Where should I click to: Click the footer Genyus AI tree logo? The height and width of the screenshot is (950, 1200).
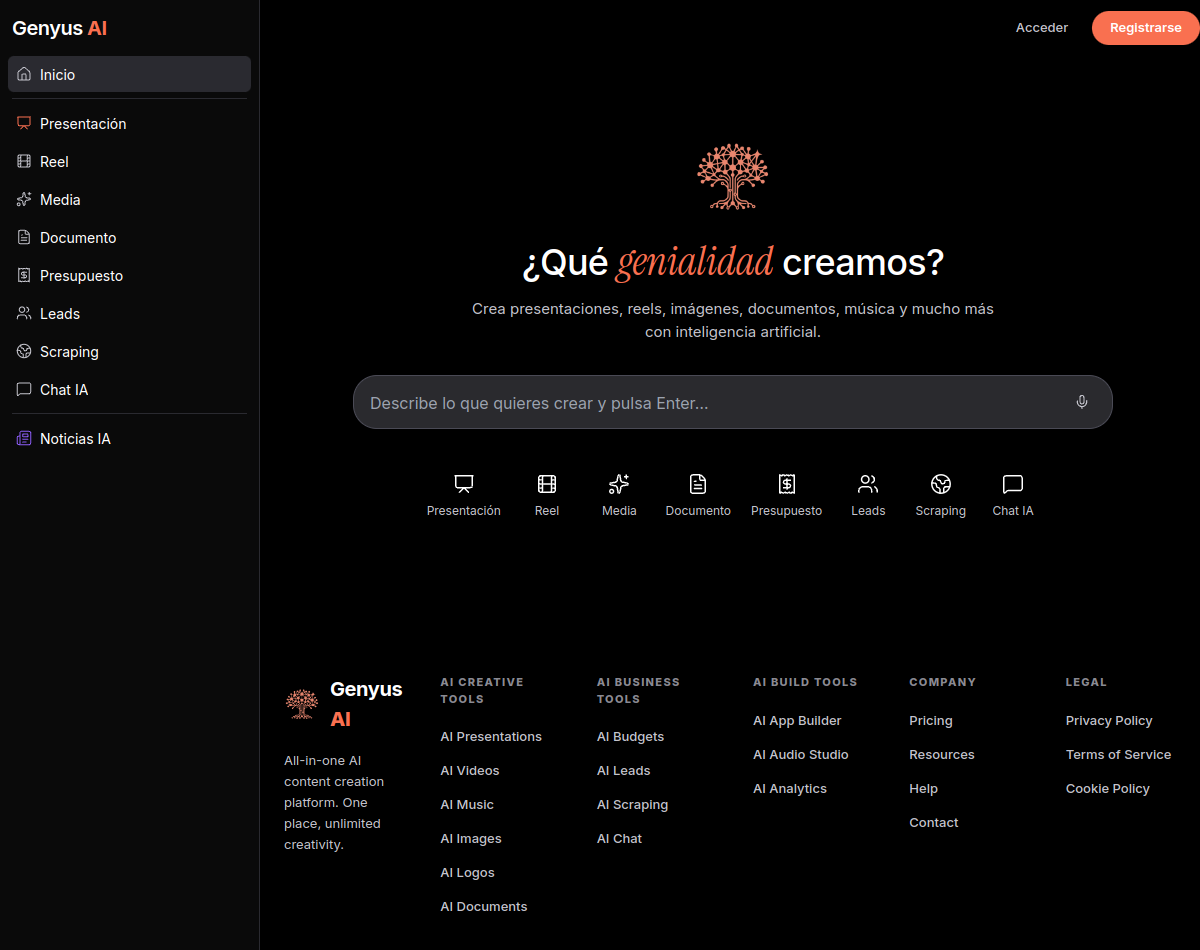point(302,704)
